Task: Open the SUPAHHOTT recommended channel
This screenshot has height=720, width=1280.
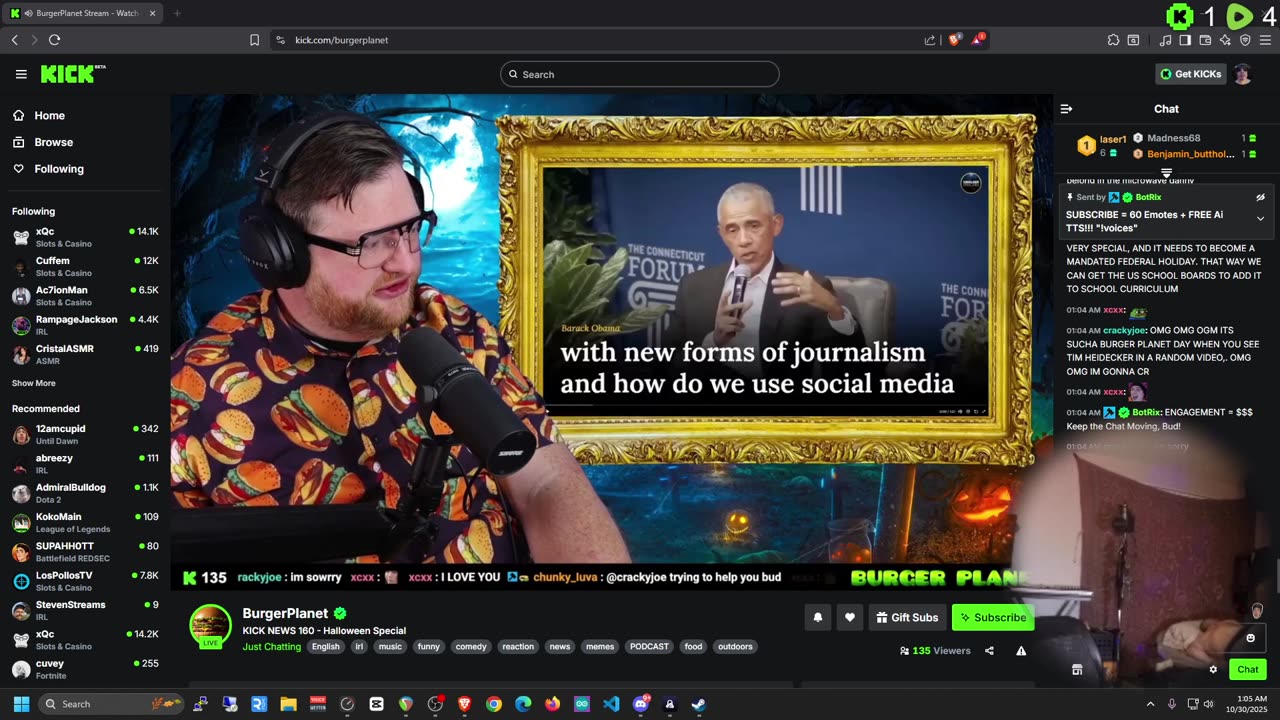Action: pos(85,552)
